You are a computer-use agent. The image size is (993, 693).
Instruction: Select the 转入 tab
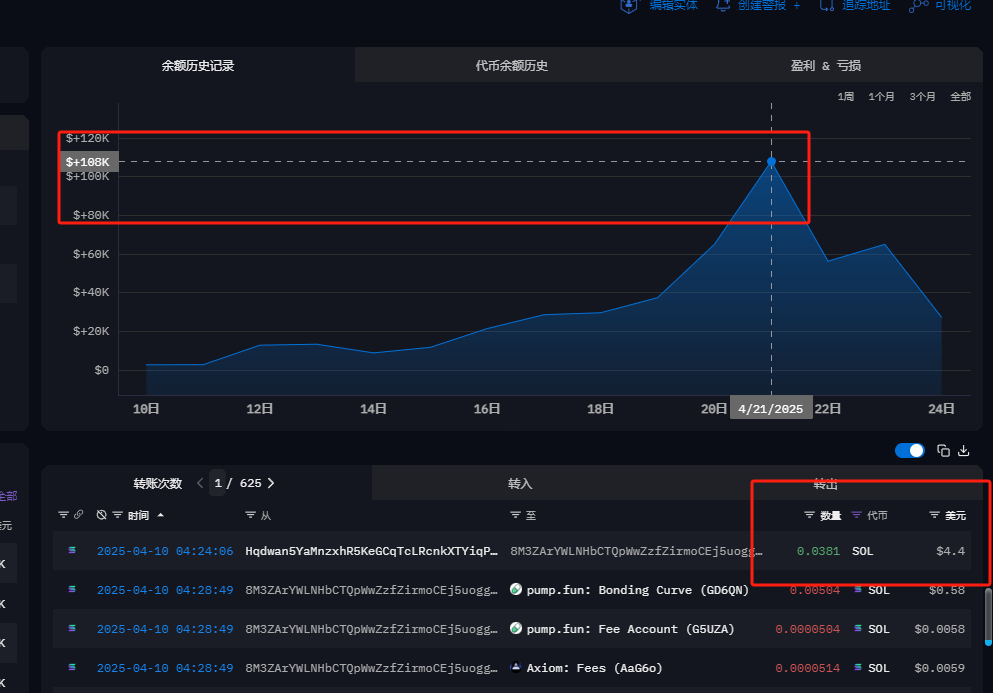click(520, 483)
